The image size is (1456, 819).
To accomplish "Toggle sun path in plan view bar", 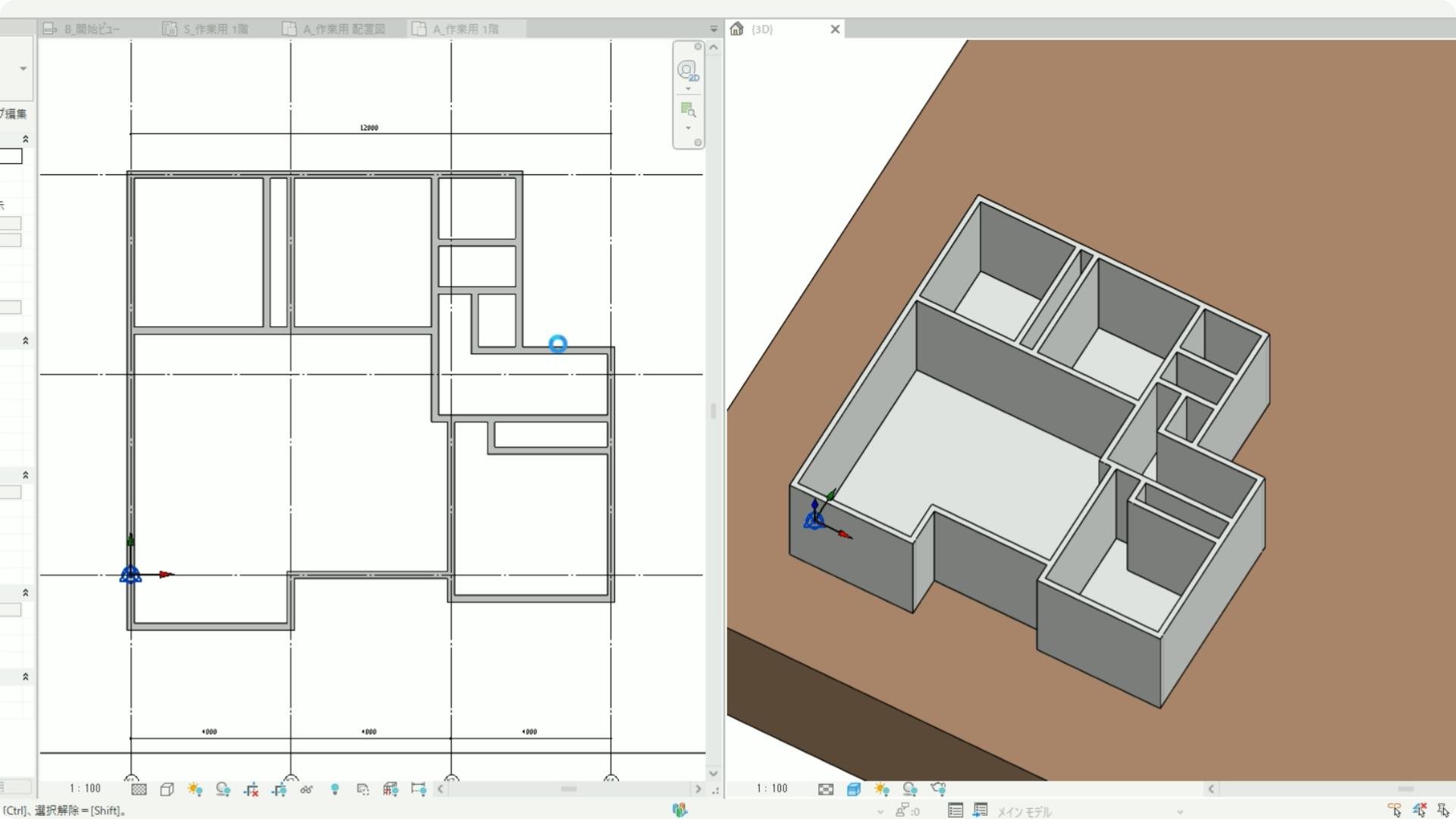I will 195,789.
